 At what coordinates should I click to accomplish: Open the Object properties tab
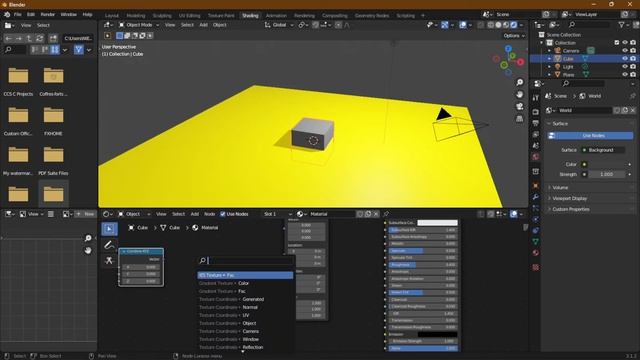coord(536,186)
